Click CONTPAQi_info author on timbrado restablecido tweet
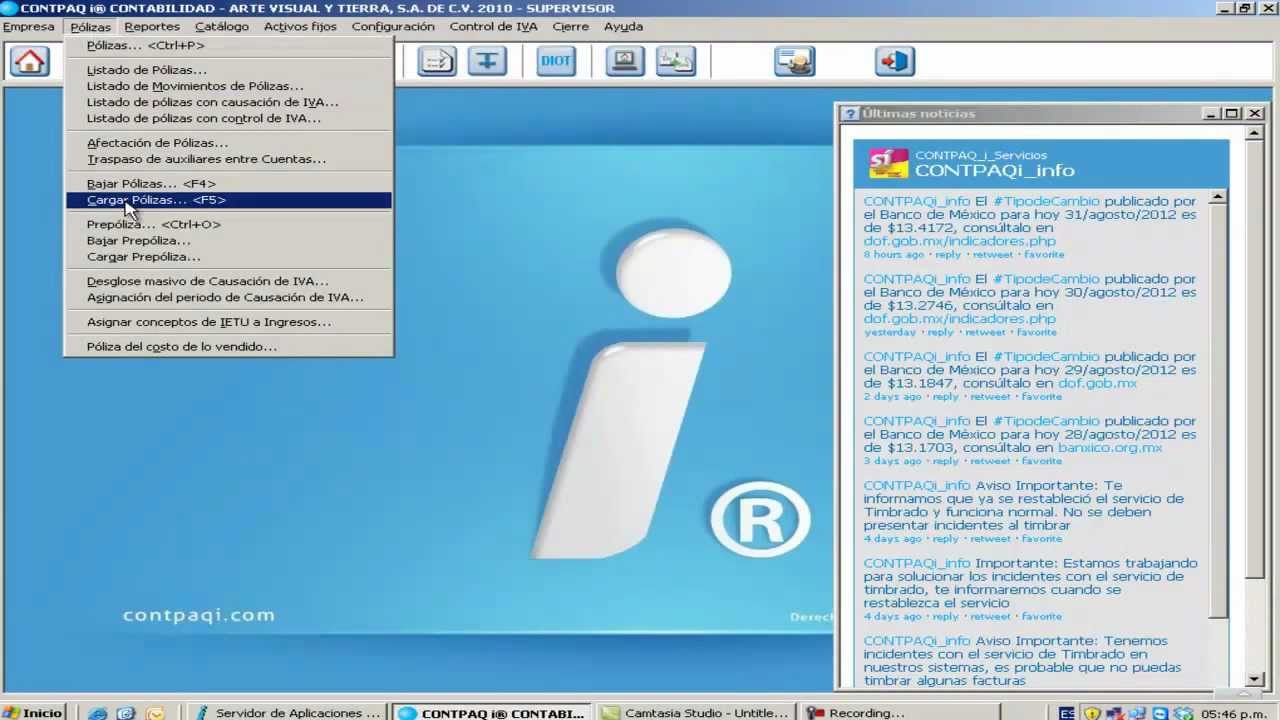1280x720 pixels. 917,485
